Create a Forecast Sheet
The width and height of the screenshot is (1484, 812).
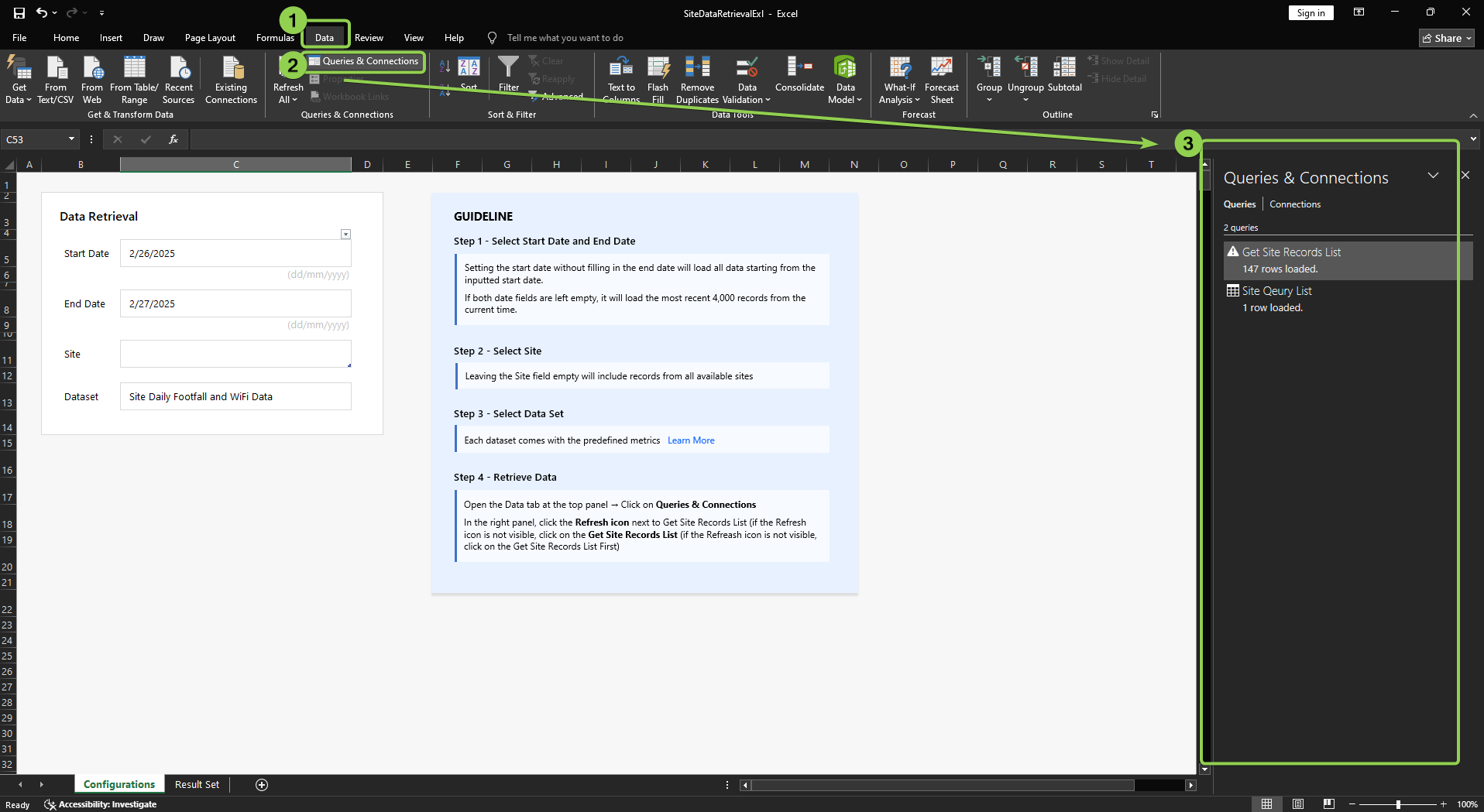pos(942,80)
